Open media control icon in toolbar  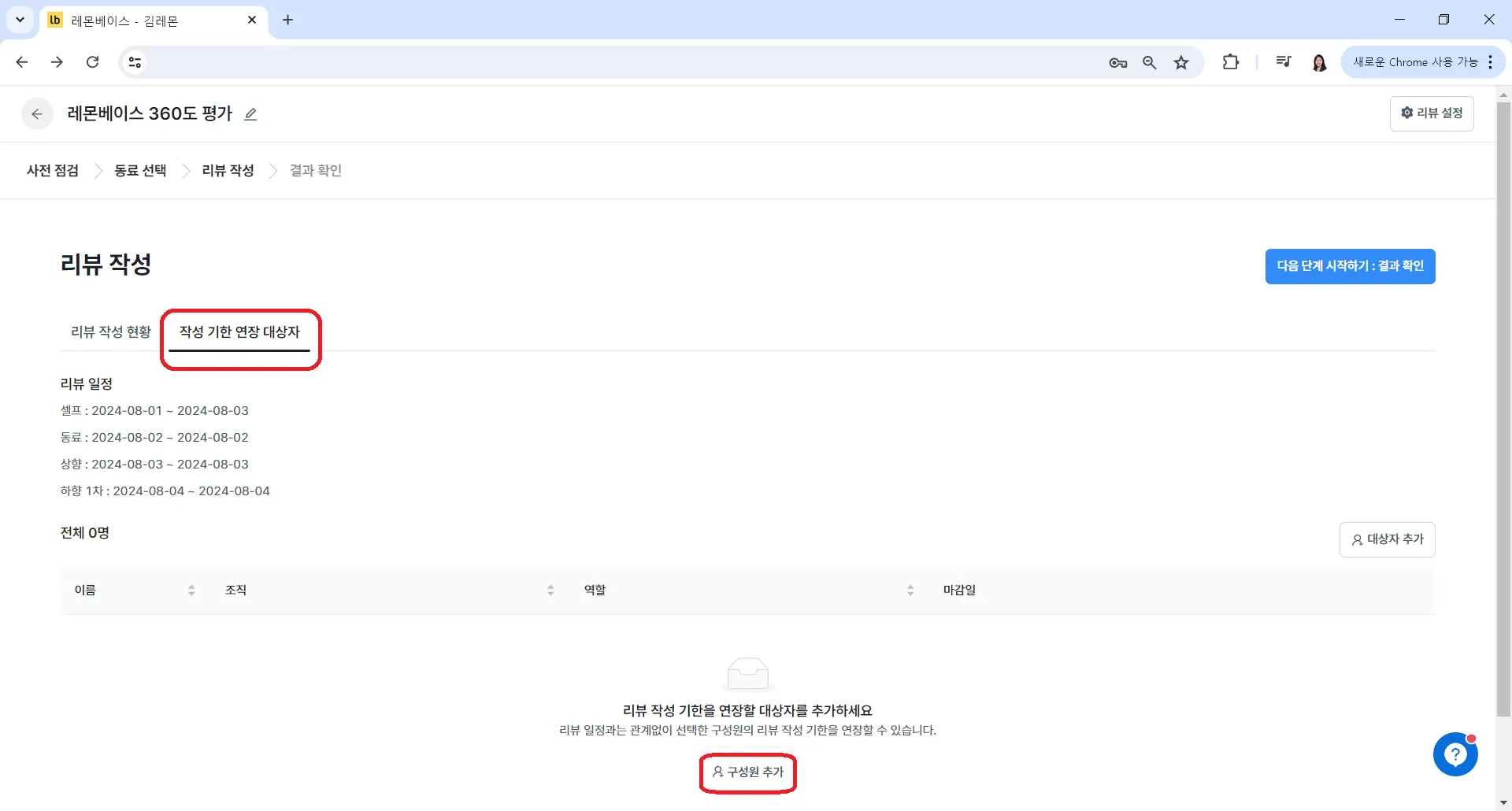tap(1284, 62)
